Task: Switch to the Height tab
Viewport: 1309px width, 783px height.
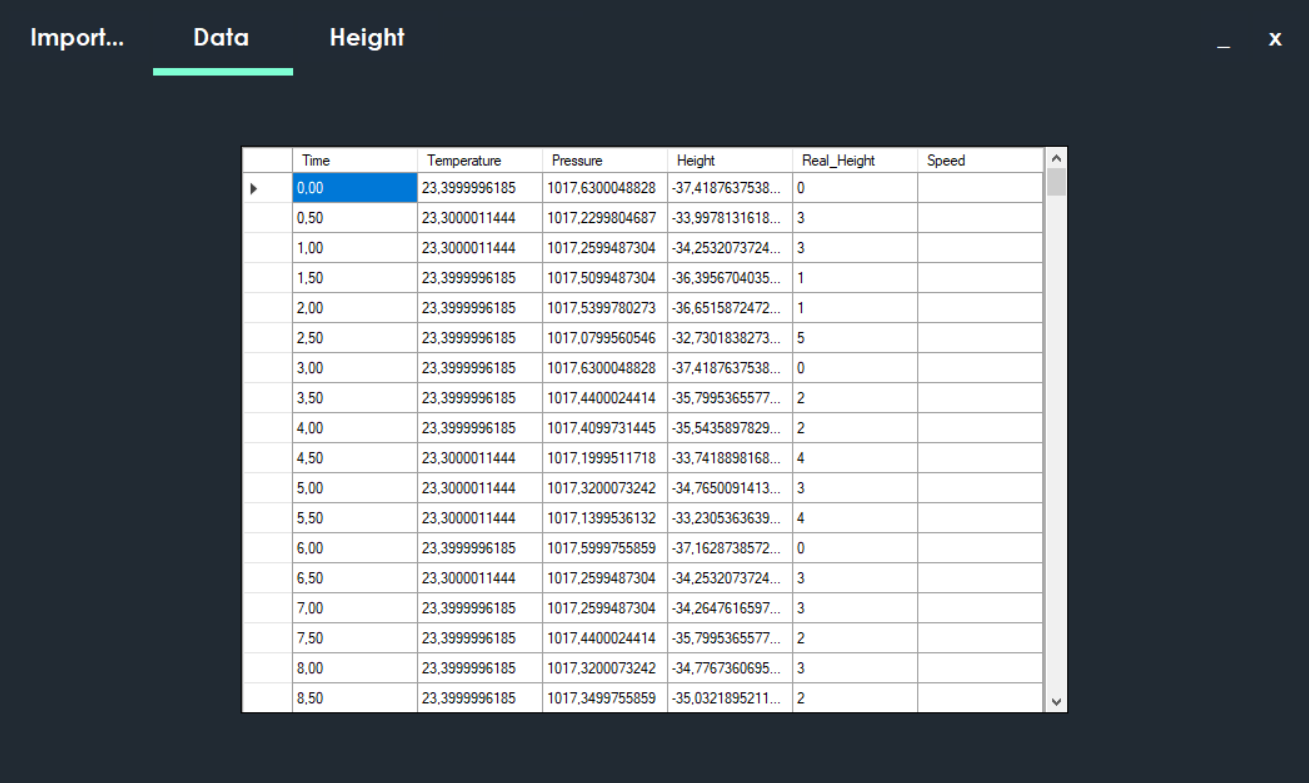Action: [x=367, y=38]
